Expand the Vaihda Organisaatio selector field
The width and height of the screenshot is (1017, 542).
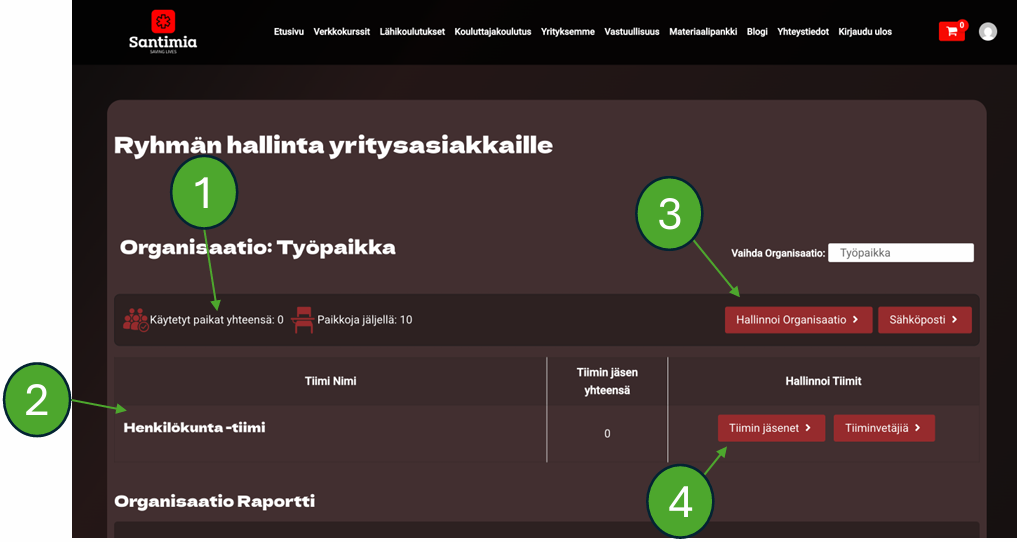point(901,253)
